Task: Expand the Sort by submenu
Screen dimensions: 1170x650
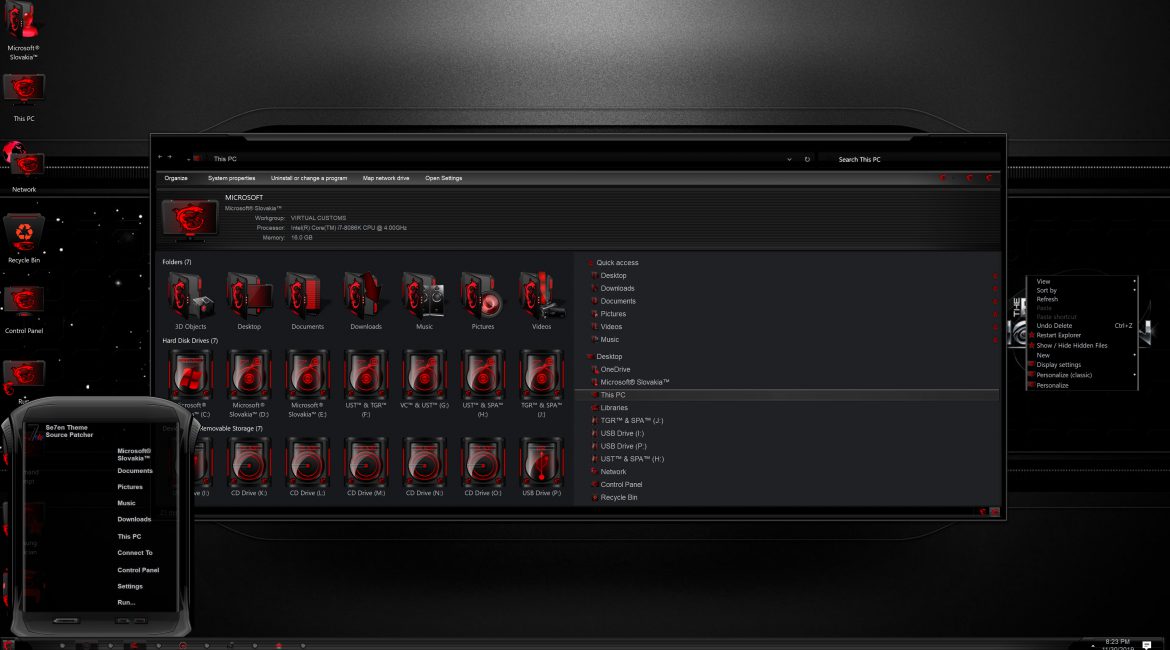Action: 1083,290
